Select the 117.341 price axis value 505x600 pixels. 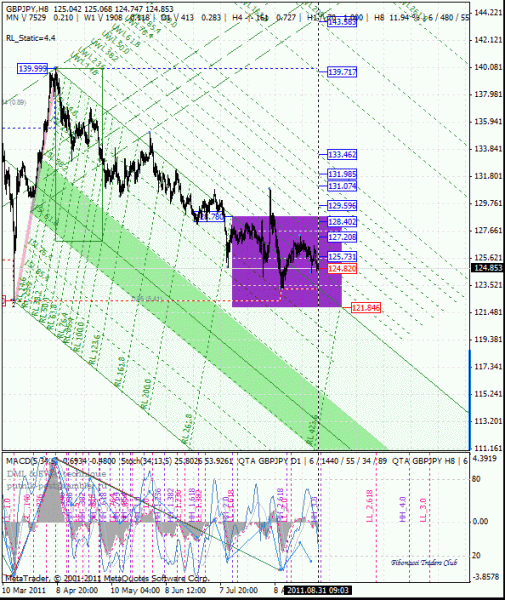tap(488, 367)
